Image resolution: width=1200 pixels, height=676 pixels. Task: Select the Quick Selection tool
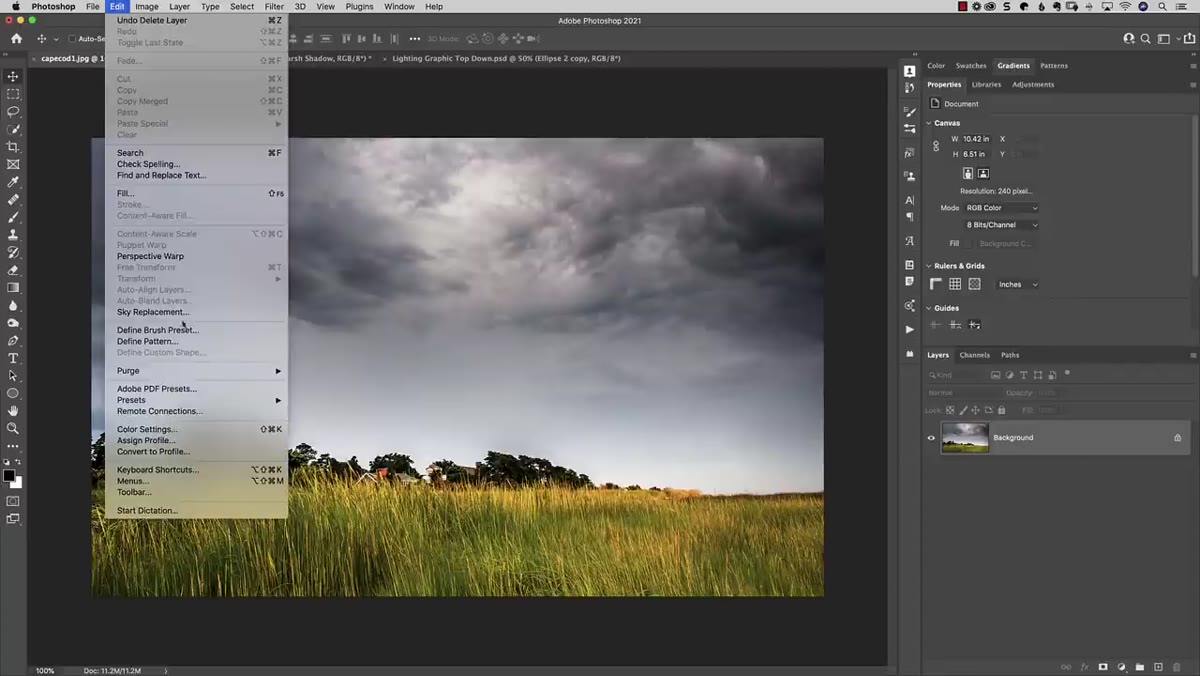pos(13,129)
